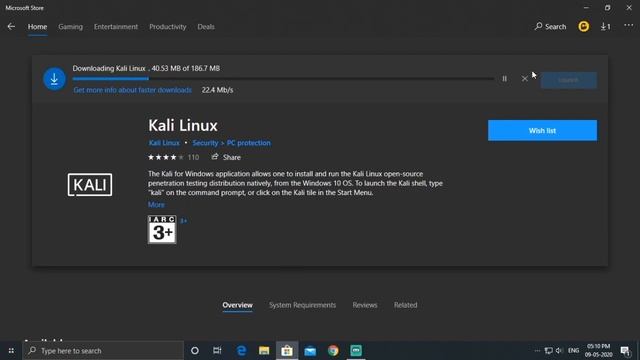
Task: Click the Microsoft Store taskbar icon
Action: click(287, 351)
